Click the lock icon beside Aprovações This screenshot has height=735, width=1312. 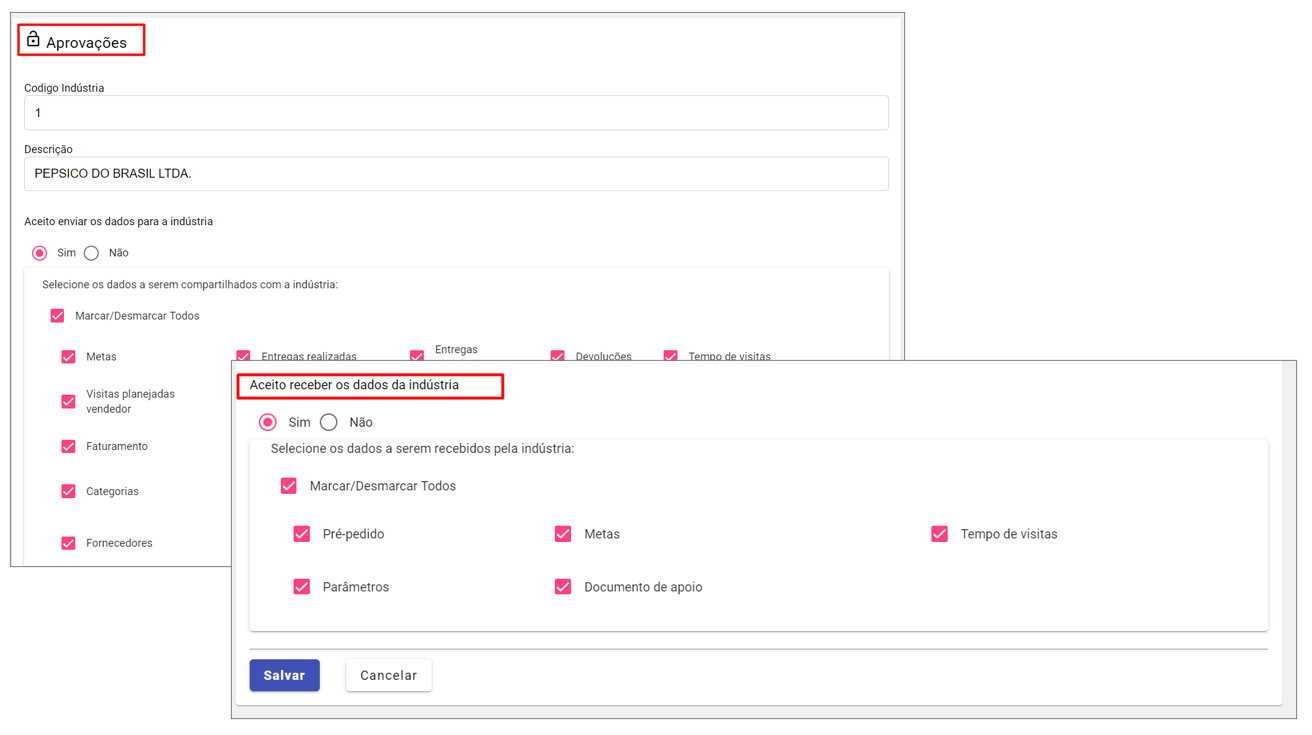click(x=33, y=40)
